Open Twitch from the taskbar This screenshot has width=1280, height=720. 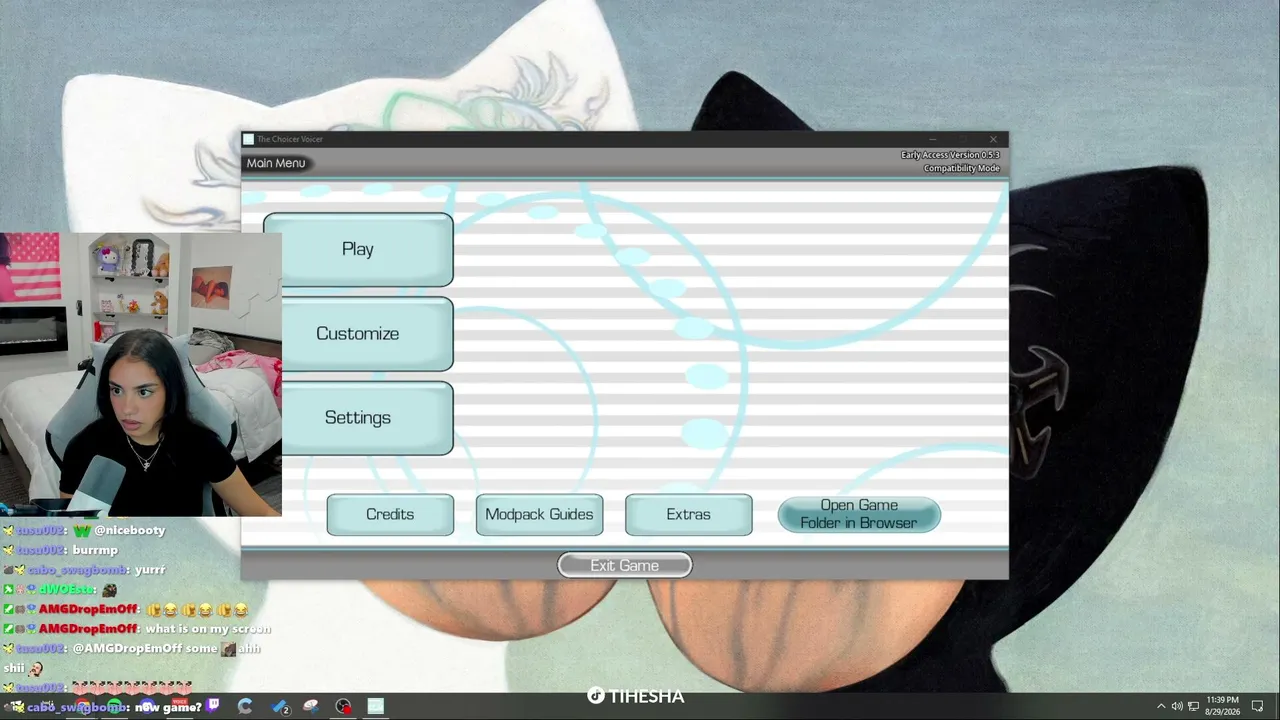[213, 706]
